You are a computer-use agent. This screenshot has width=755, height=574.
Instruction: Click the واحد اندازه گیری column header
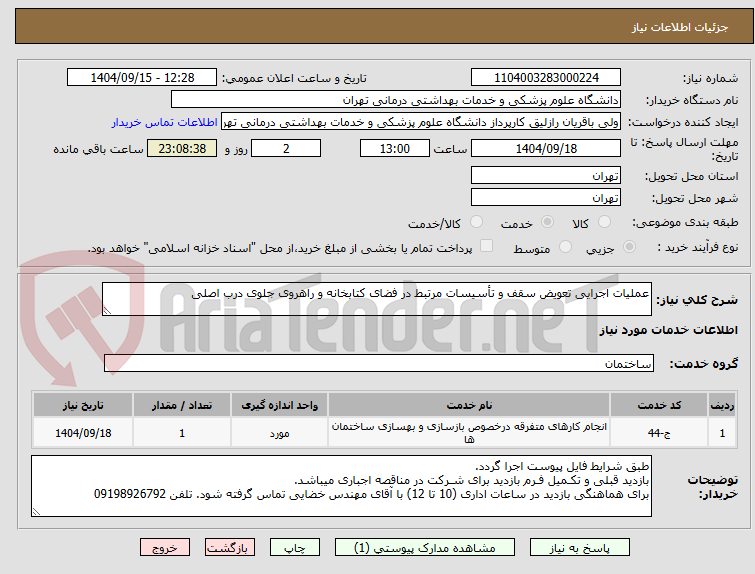click(279, 405)
